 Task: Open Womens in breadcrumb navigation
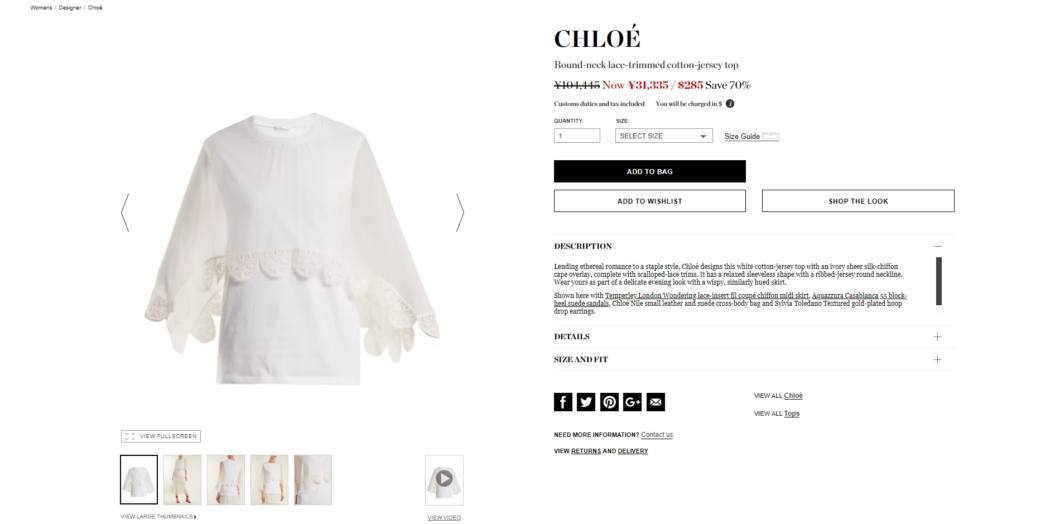tap(41, 8)
